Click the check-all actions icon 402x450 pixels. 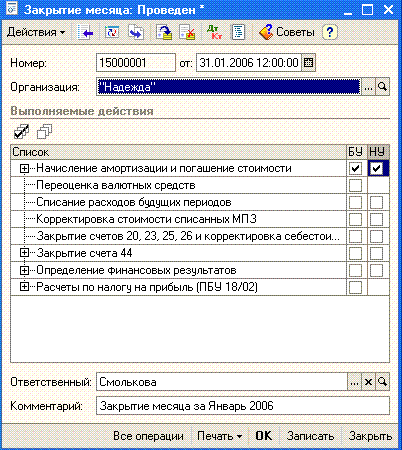point(21,132)
